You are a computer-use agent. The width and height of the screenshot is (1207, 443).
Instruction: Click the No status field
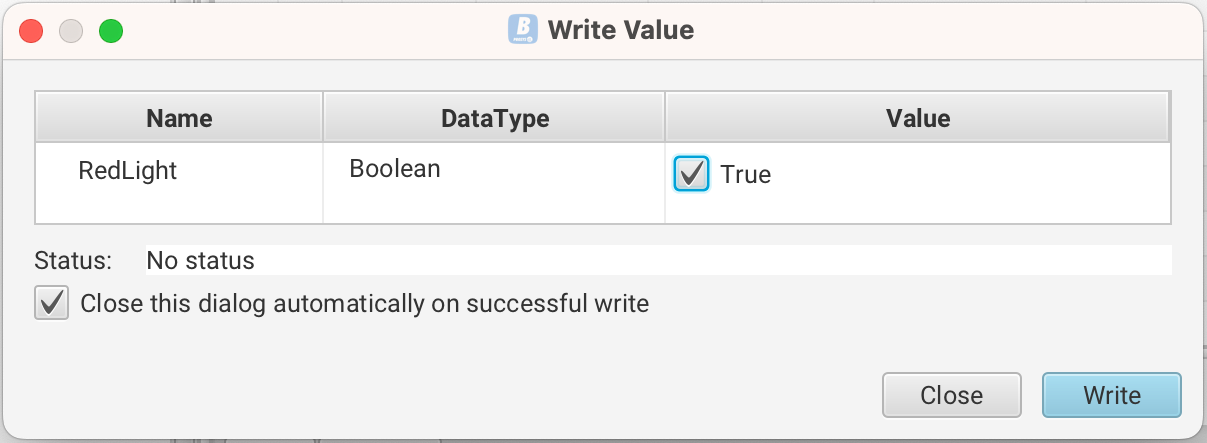[x=657, y=261]
